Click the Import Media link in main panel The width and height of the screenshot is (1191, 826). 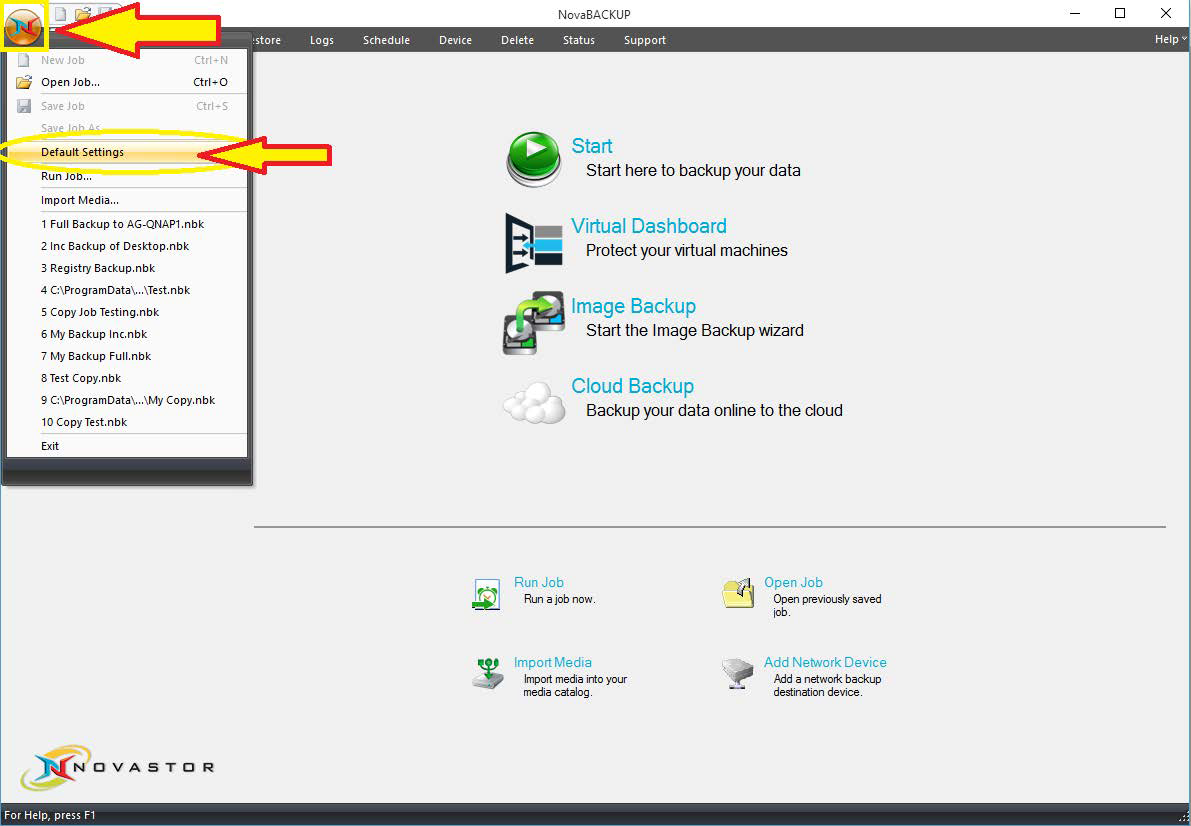(x=552, y=663)
